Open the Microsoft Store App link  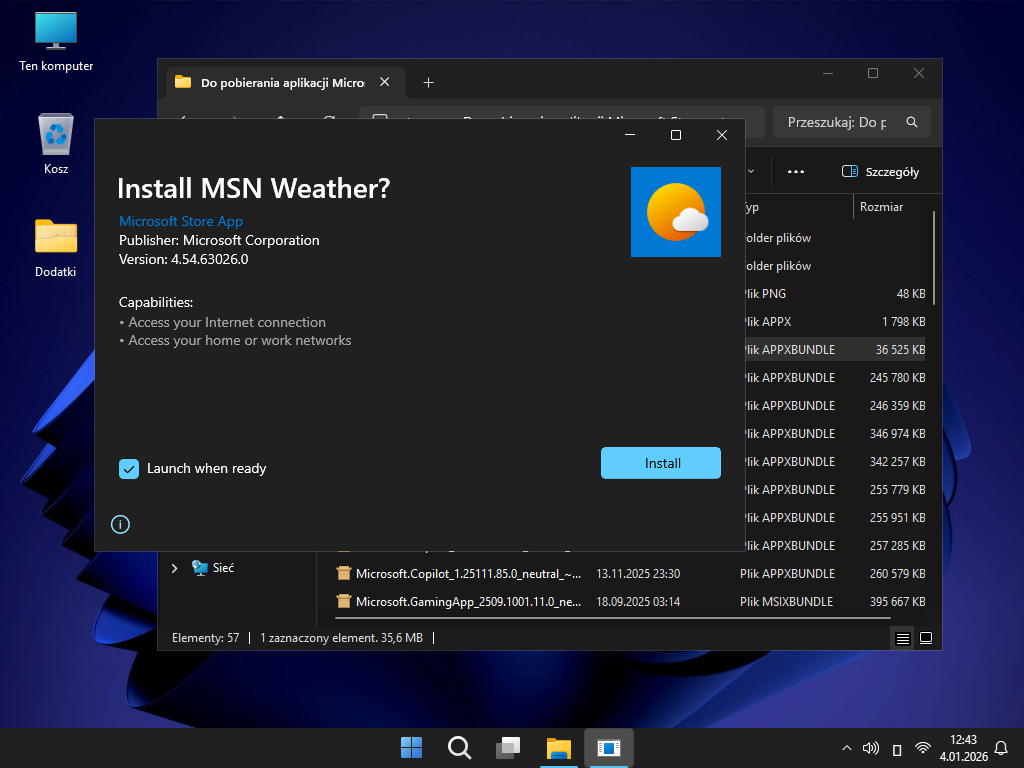point(181,221)
